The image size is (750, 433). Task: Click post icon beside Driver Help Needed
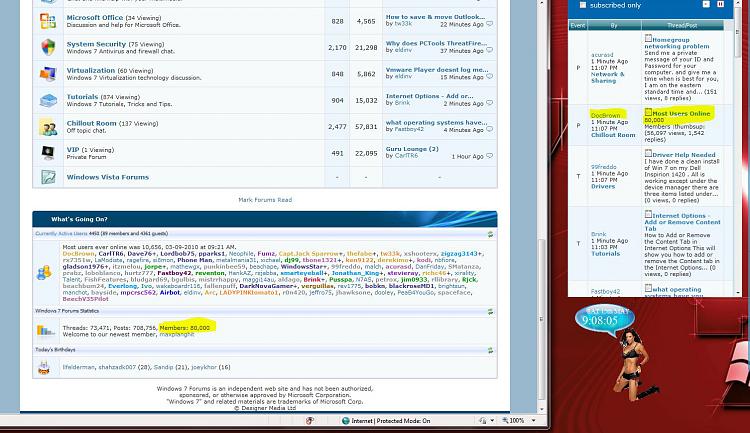point(648,153)
